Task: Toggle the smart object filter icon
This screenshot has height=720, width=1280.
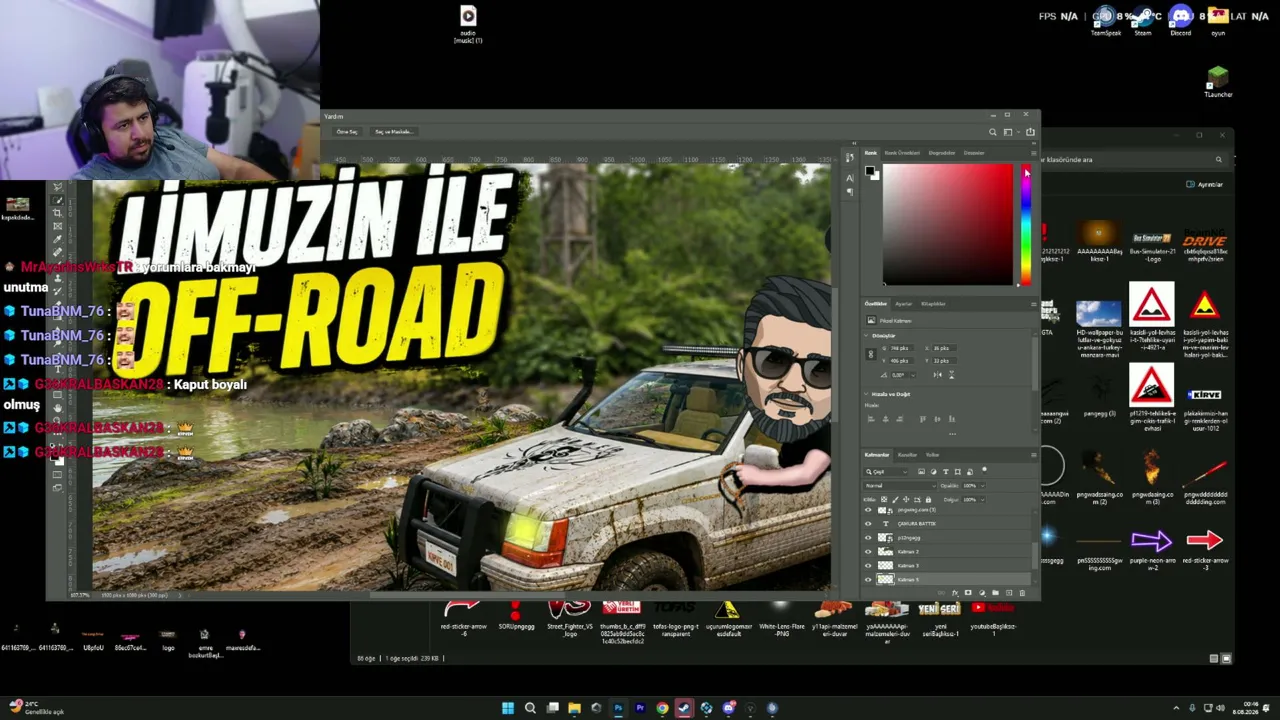Action: point(970,471)
